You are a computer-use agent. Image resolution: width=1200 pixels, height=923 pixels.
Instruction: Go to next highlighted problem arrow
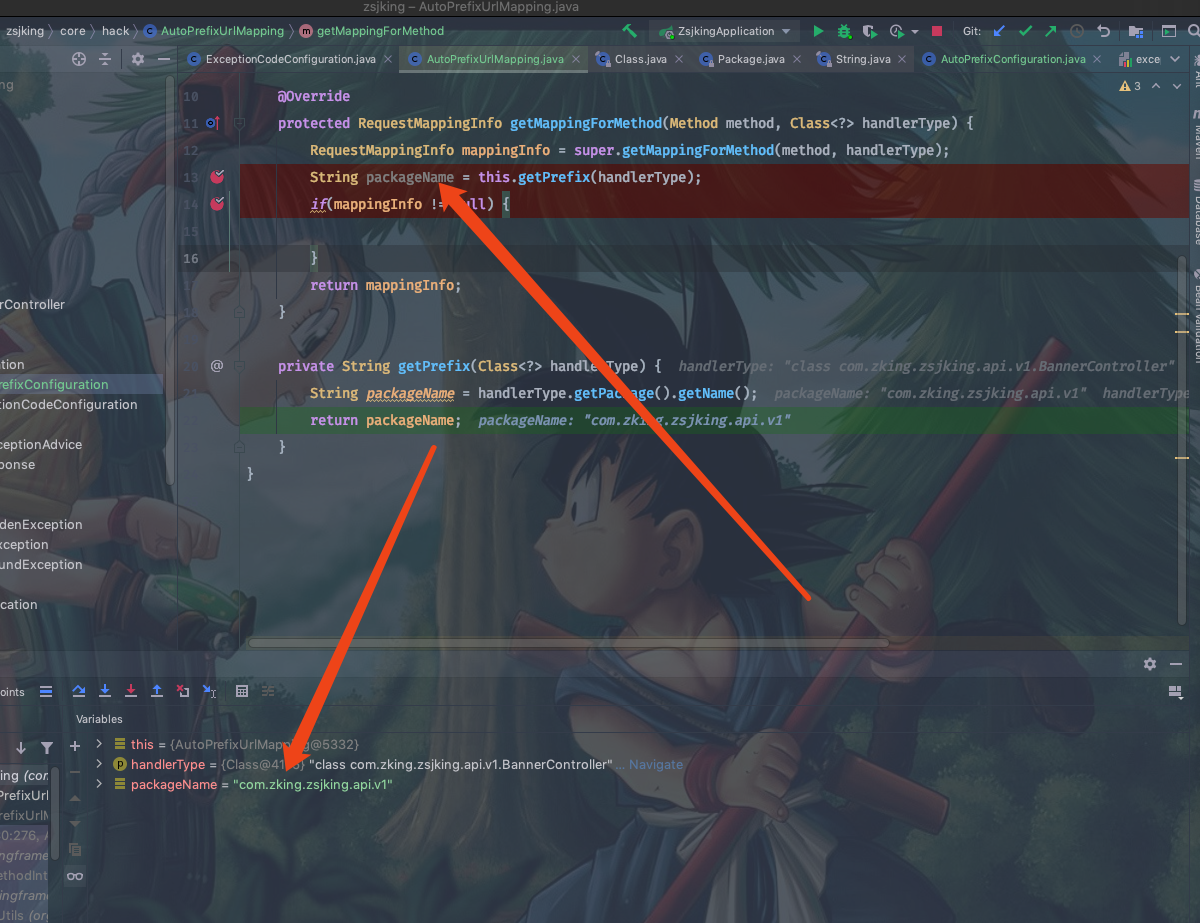(x=1176, y=86)
